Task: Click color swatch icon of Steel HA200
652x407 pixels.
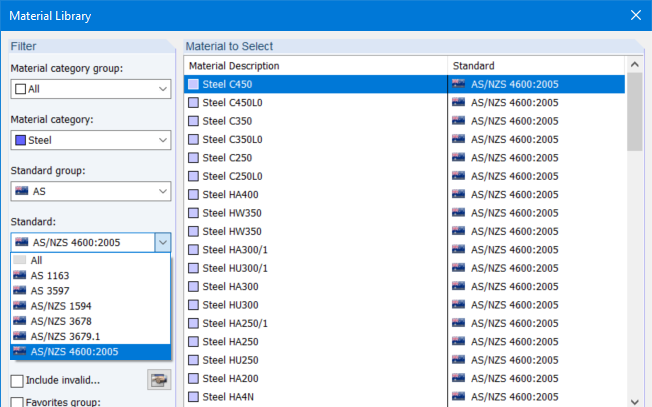Action: click(x=193, y=378)
